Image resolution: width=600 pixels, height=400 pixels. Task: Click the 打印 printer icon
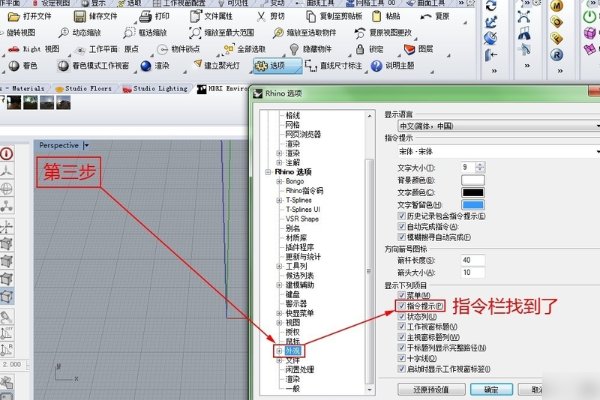point(145,16)
